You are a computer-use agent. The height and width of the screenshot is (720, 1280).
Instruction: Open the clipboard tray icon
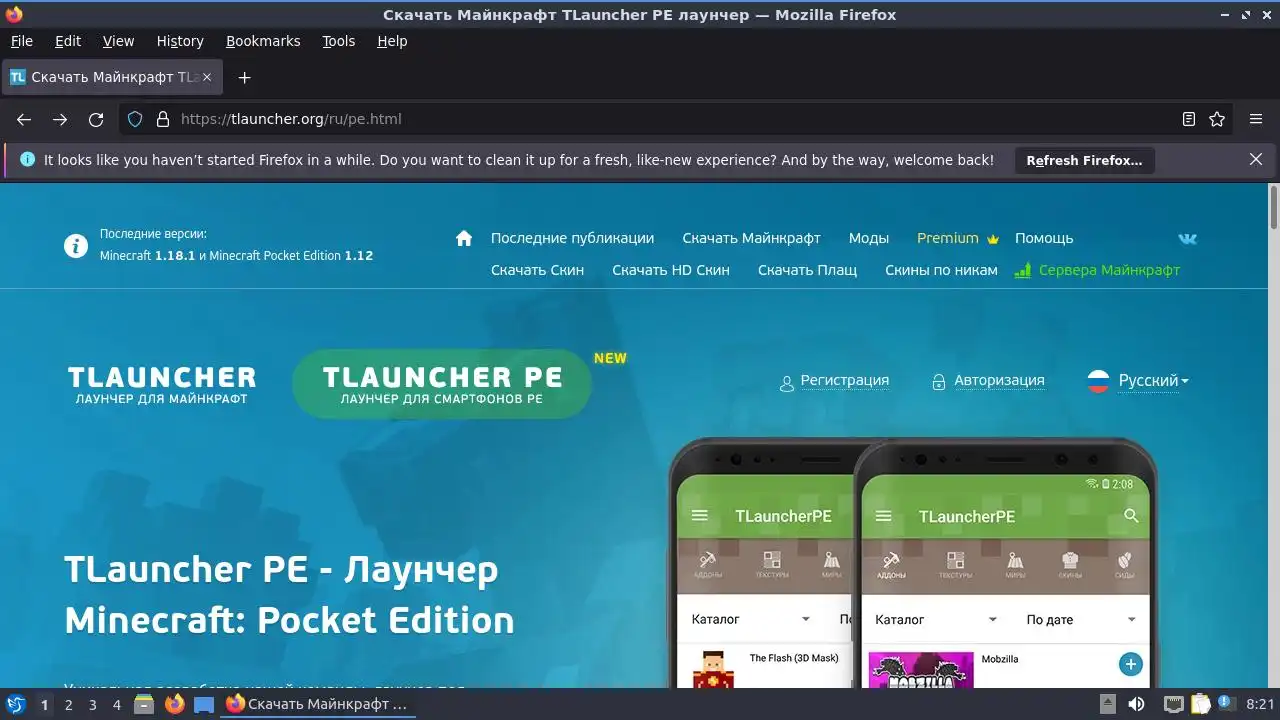(x=1200, y=704)
